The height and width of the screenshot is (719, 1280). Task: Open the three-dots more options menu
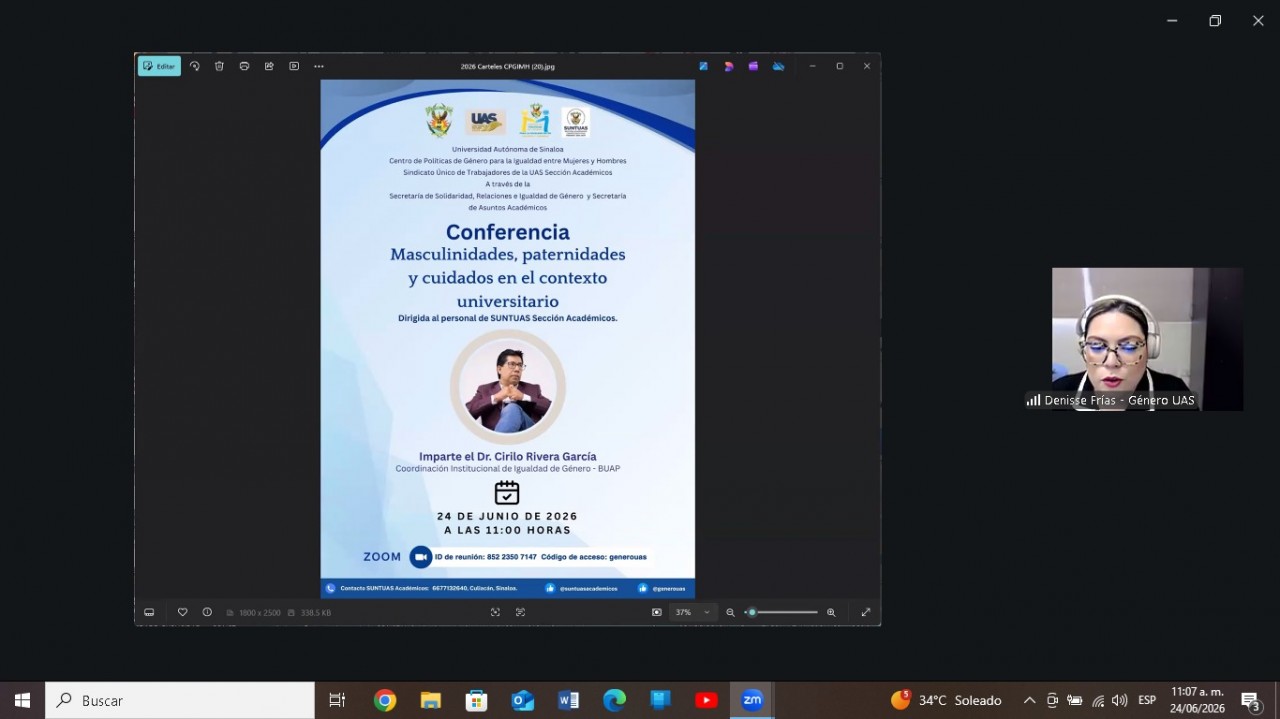pos(319,66)
